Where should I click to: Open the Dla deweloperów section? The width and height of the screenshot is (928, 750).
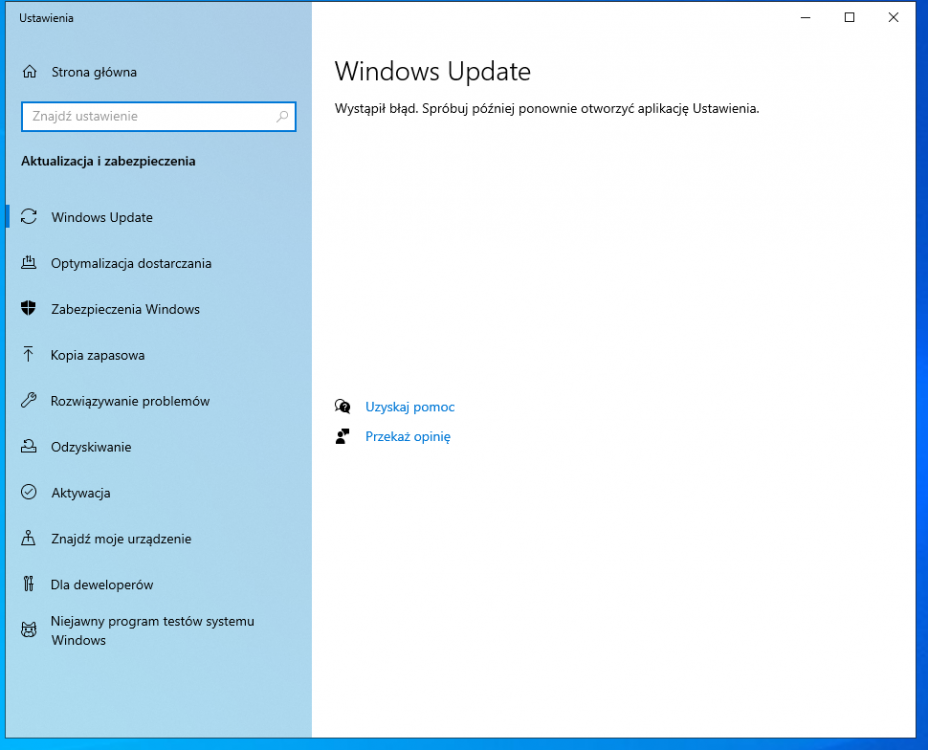(102, 585)
